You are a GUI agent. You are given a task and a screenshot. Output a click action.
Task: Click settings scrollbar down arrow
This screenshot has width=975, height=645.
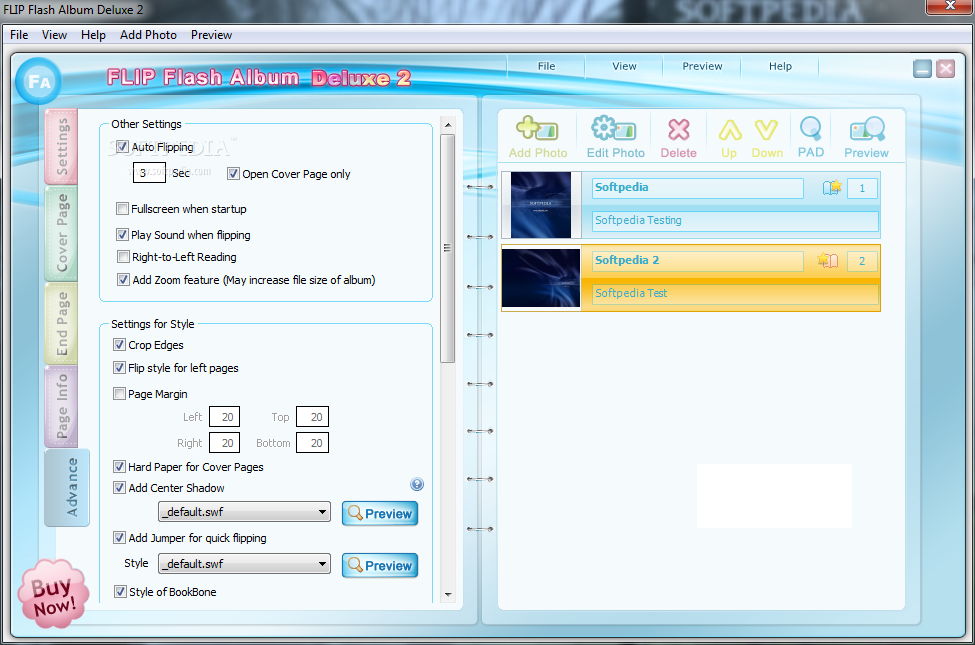click(x=448, y=595)
